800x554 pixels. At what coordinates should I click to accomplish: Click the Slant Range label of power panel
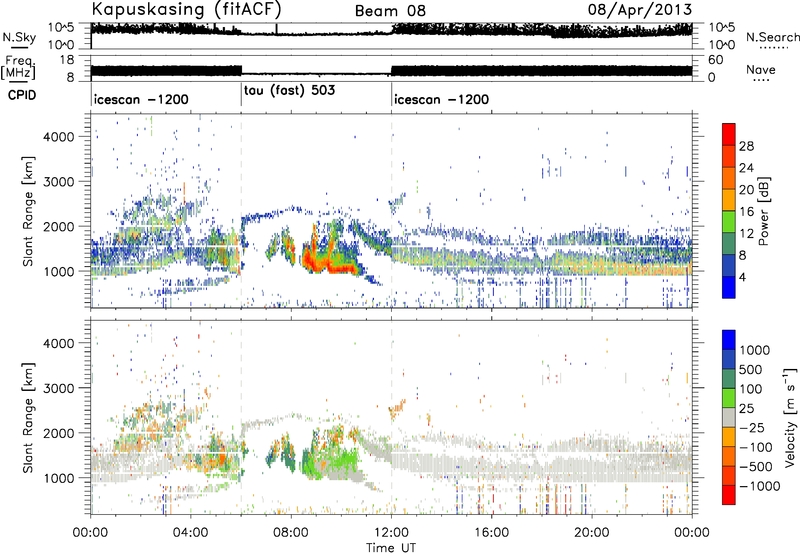tap(28, 211)
